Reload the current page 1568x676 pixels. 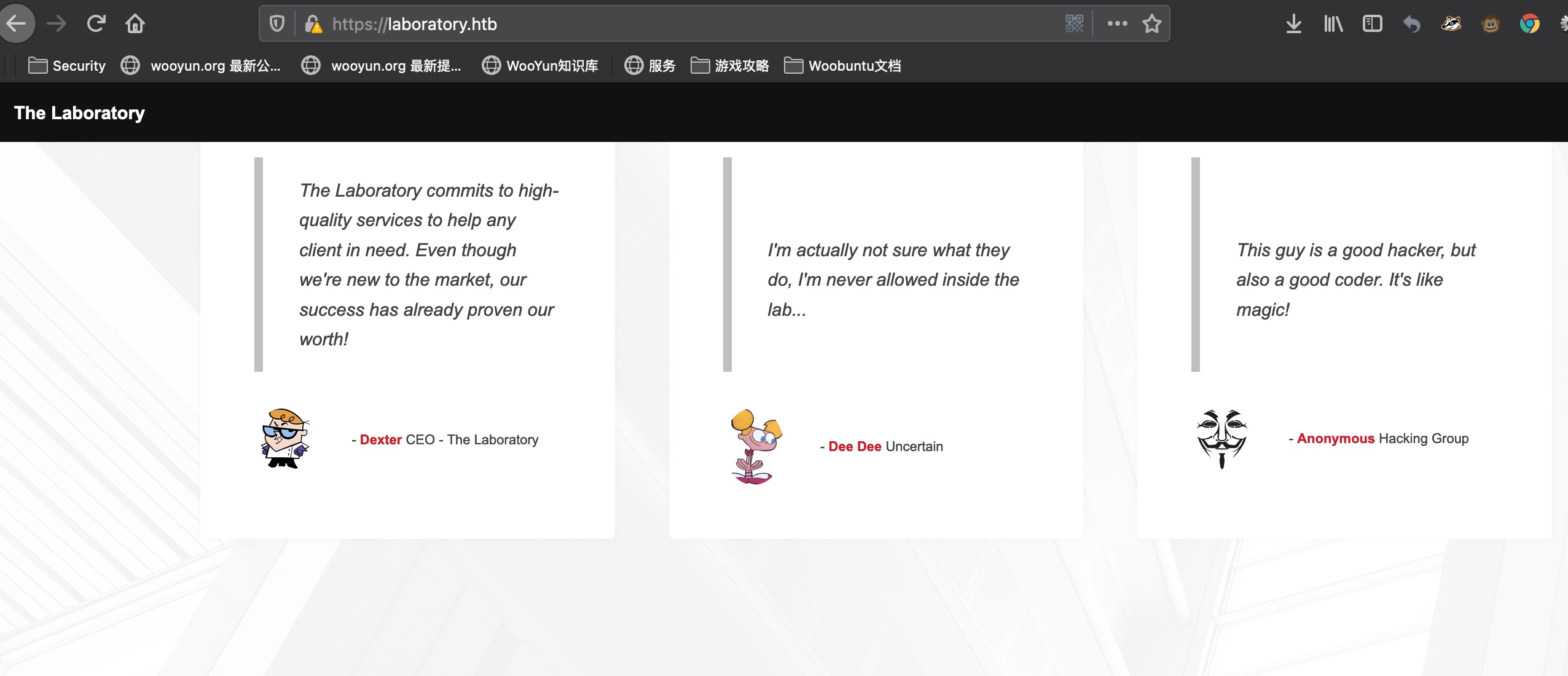point(96,24)
